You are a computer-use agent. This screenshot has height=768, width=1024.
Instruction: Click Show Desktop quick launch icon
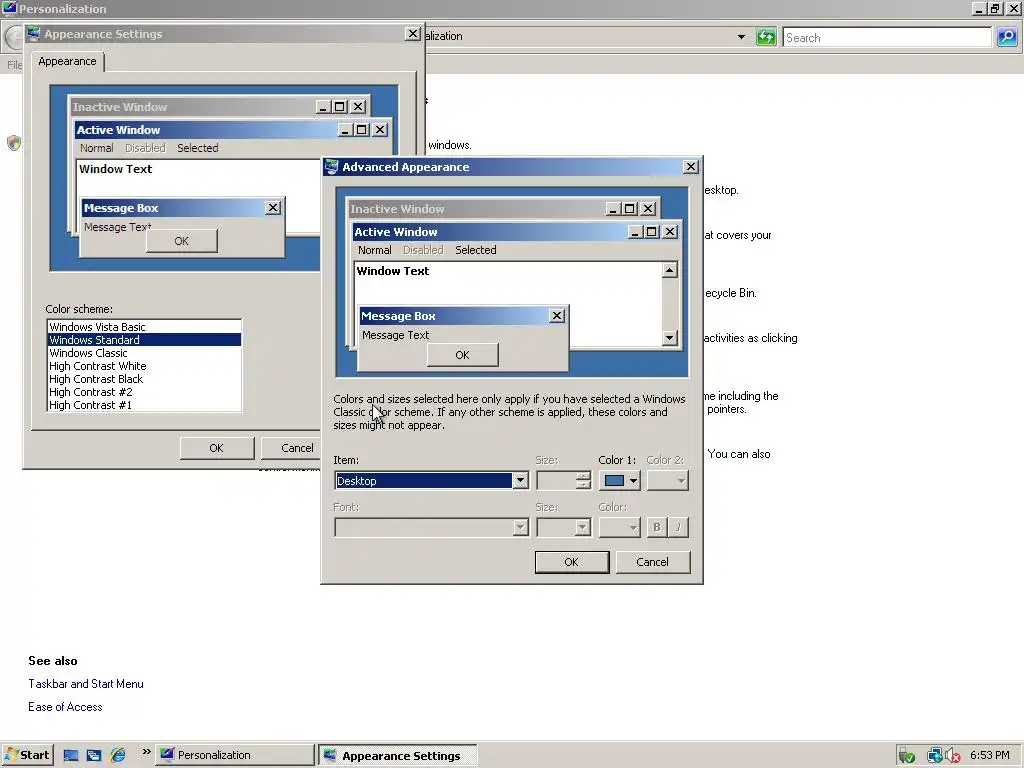pyautogui.click(x=71, y=756)
